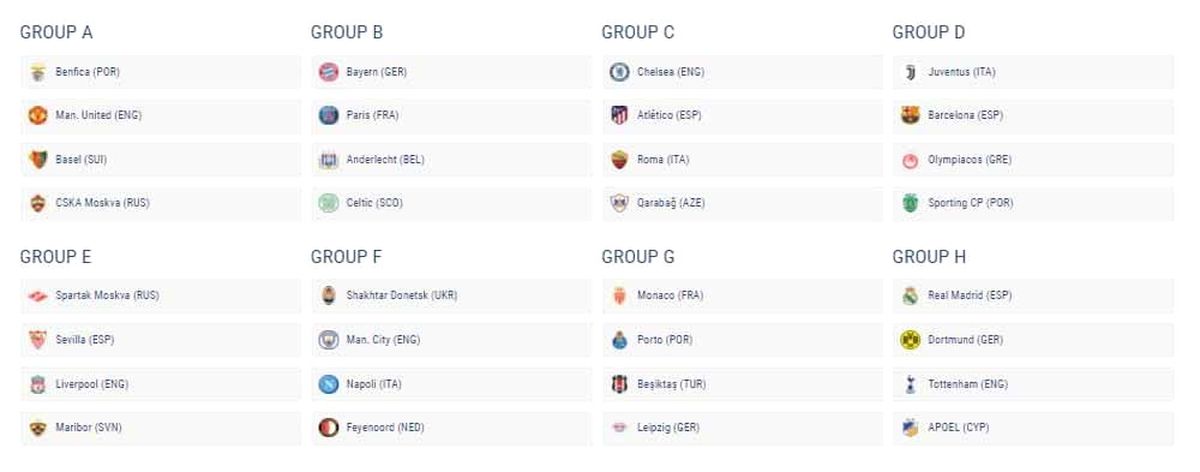Click the Chelsea club crest
Screen dimensions: 1200x472
pos(619,72)
